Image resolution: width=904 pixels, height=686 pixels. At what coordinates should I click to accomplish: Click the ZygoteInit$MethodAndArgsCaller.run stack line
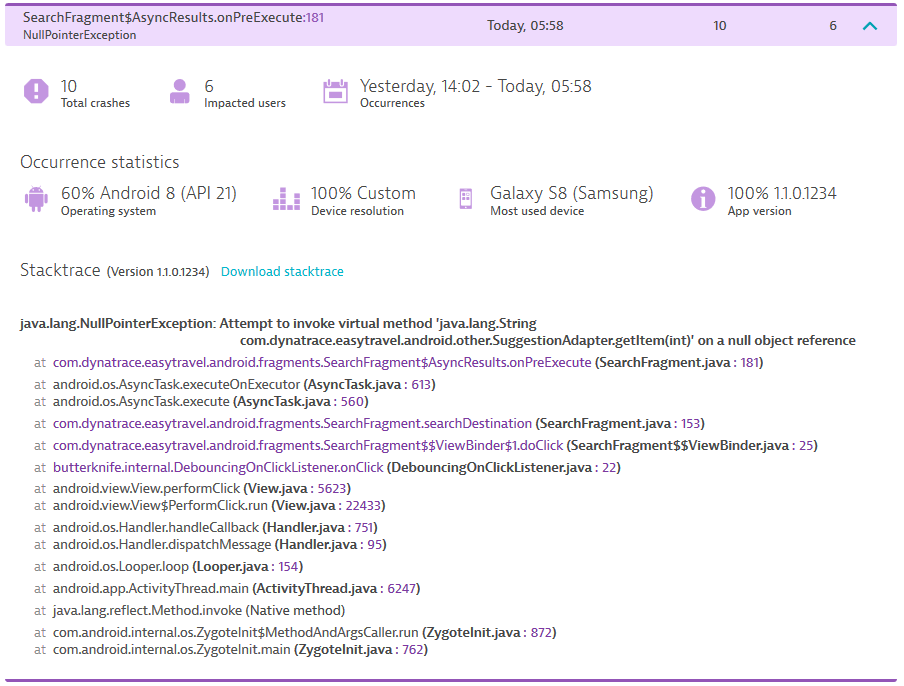point(295,632)
